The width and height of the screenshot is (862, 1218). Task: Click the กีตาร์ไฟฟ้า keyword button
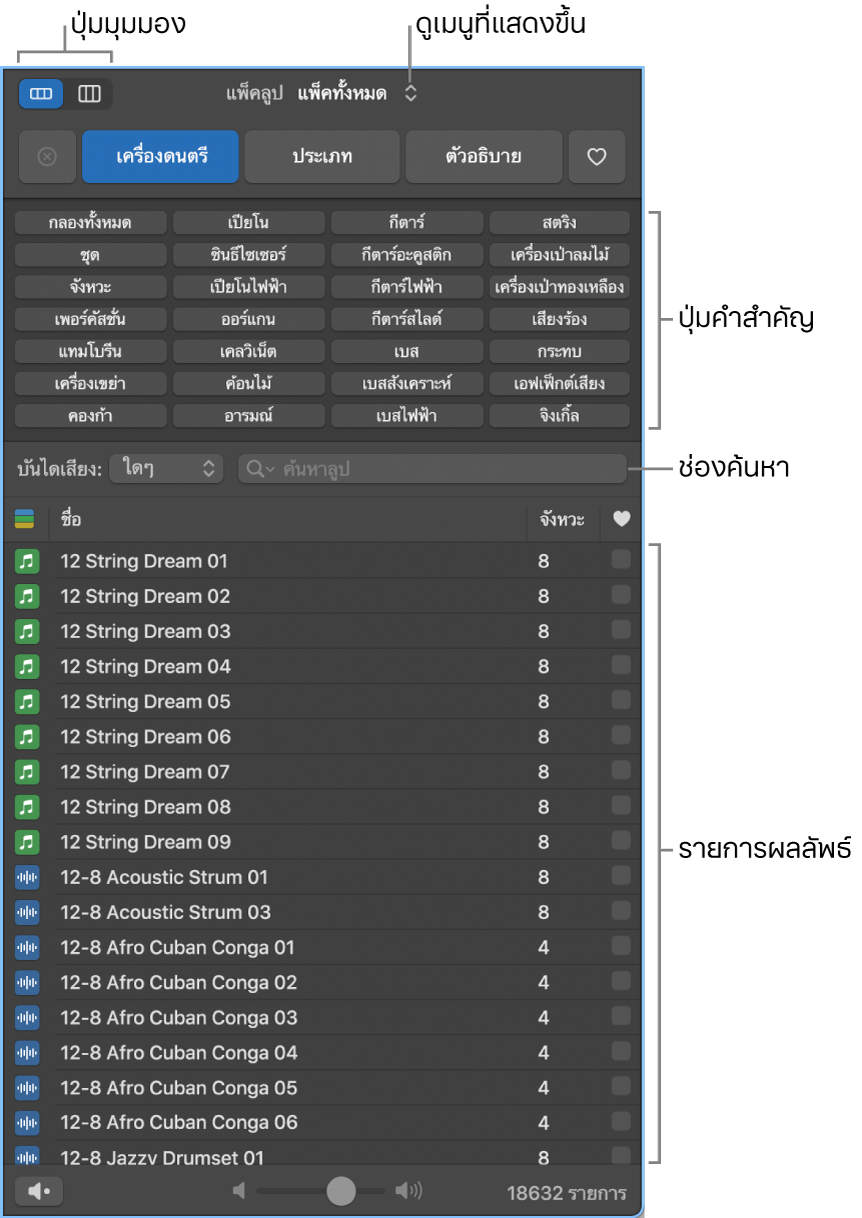pos(405,287)
